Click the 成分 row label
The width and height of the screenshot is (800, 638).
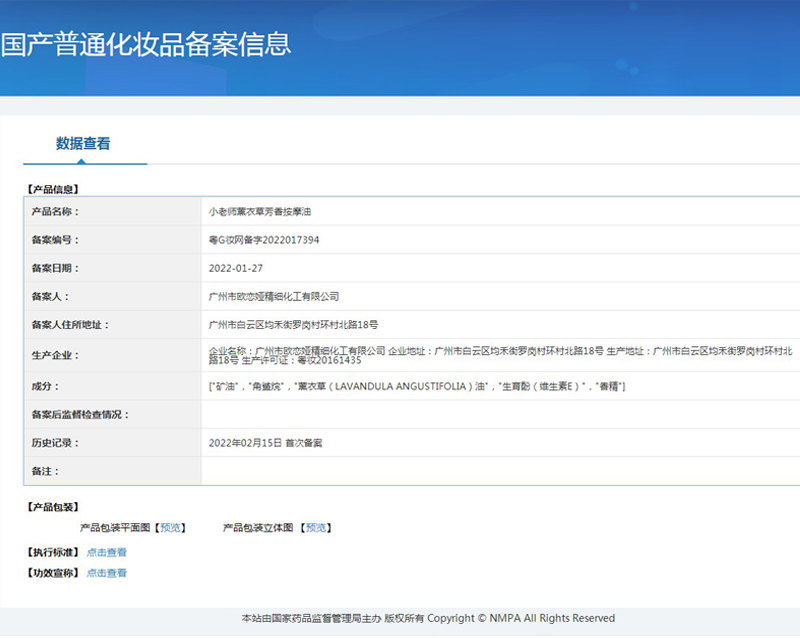(45, 386)
